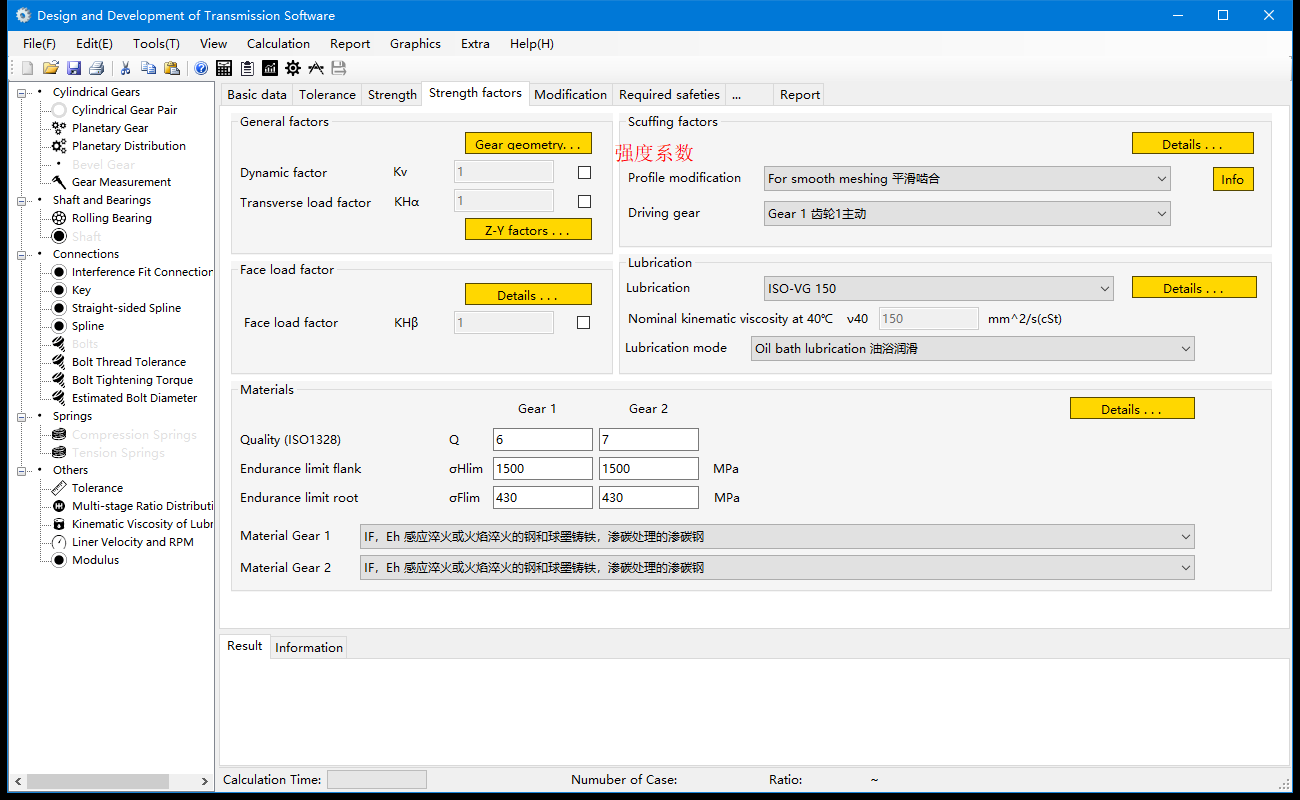Open Interference Fit Connection tree item
This screenshot has width=1300, height=800.
pos(142,272)
